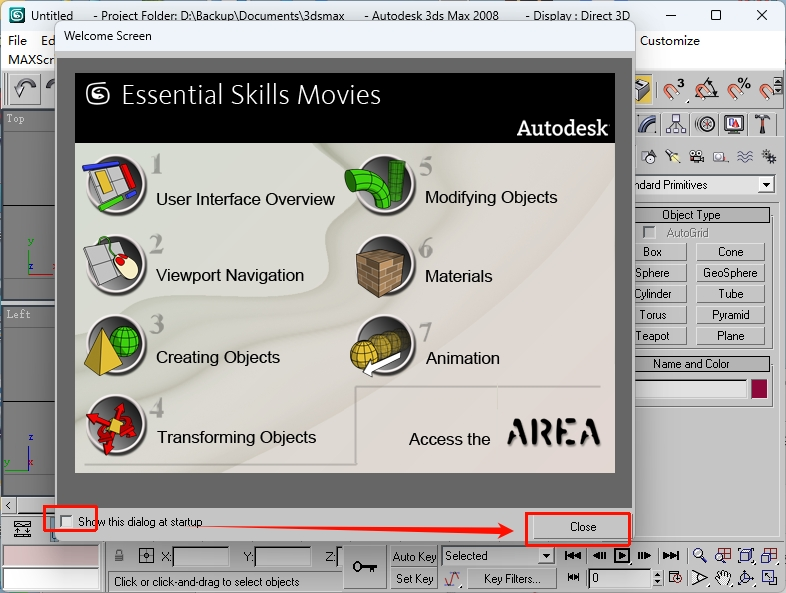
Task: Open the Hierarchy command panel tab
Action: point(677,124)
